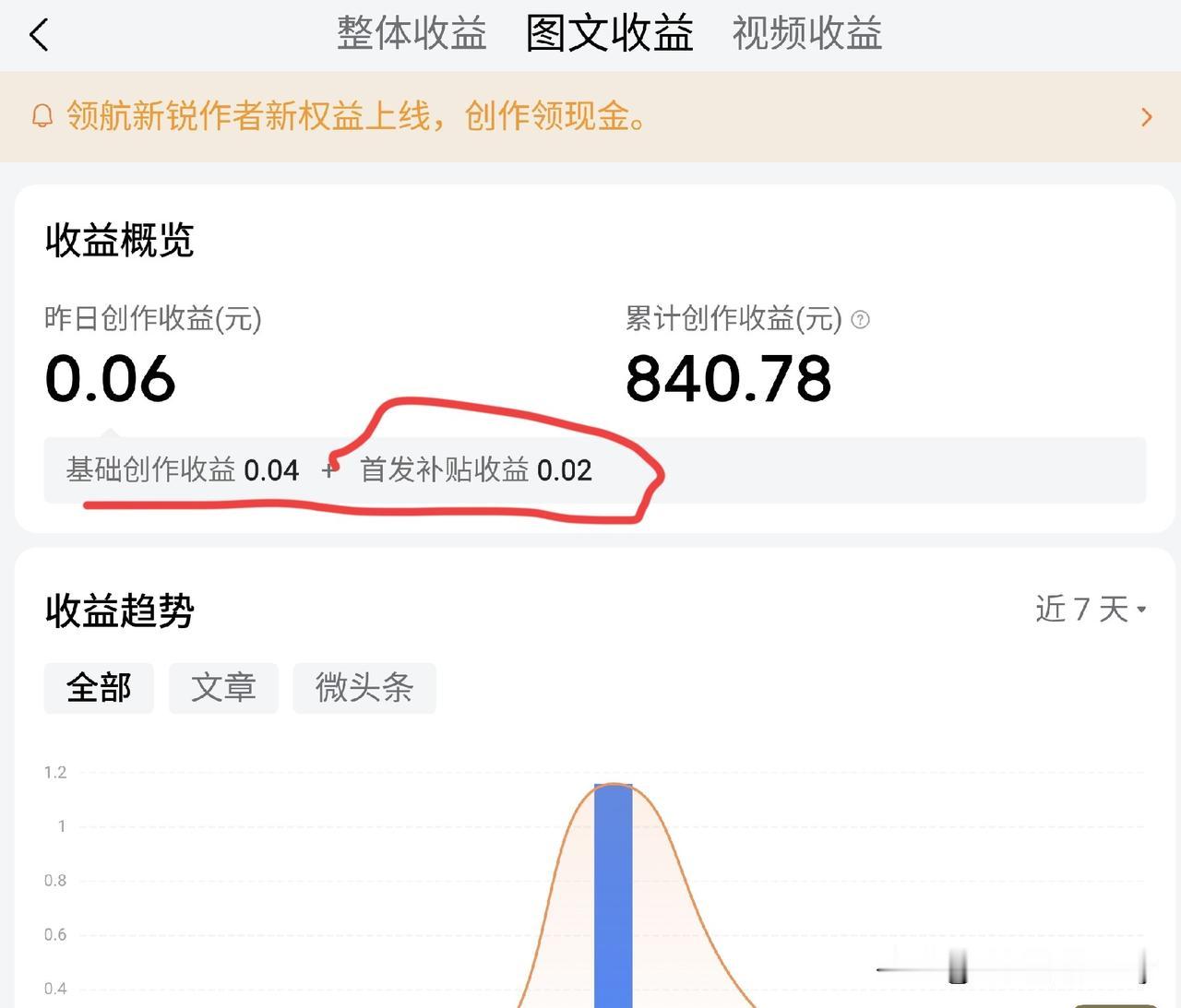Screen dimensions: 1181x1008
Task: Tap the help icon beside 累计创作收益
Action: pos(860,320)
